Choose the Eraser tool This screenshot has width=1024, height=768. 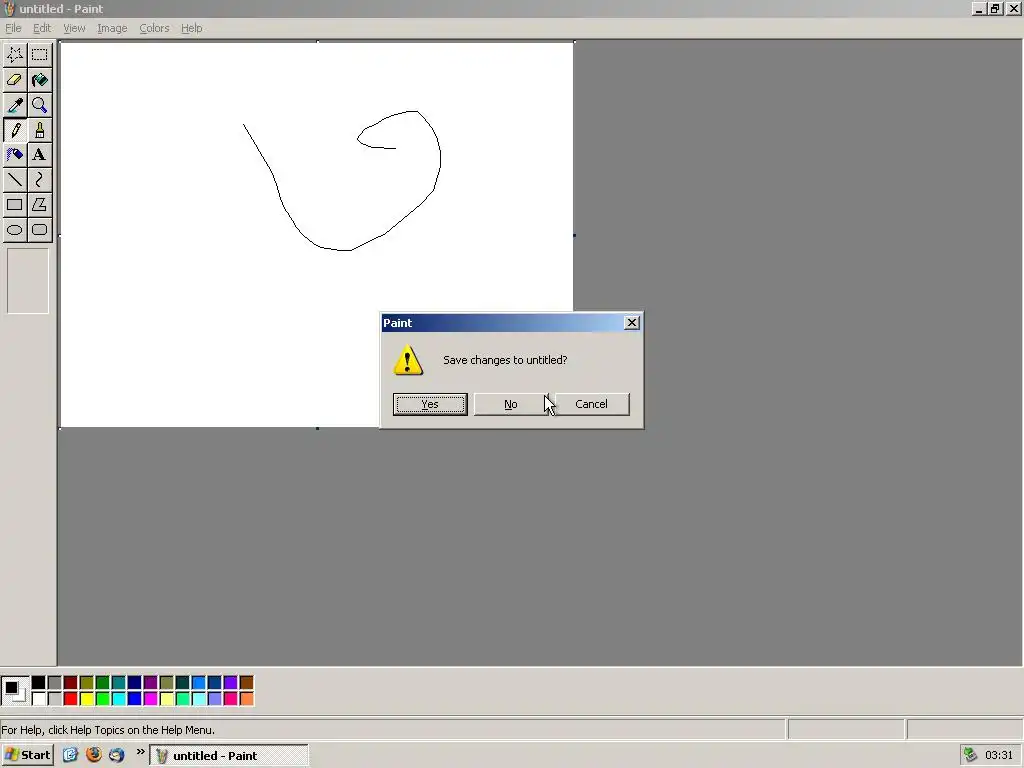15,80
